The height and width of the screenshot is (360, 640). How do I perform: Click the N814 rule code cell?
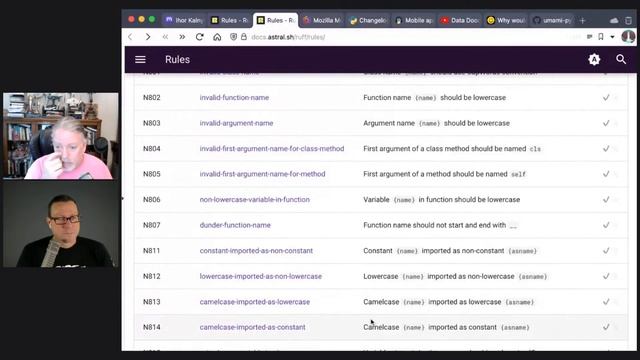[x=152, y=327]
